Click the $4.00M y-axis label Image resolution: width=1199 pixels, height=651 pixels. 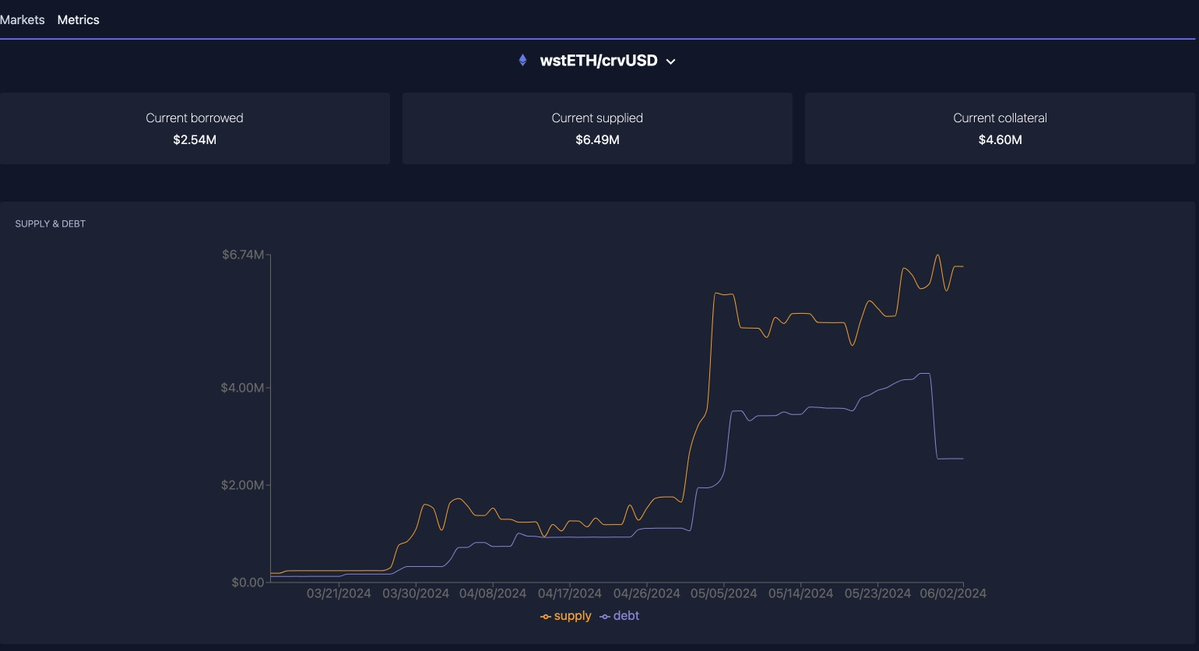pyautogui.click(x=242, y=388)
